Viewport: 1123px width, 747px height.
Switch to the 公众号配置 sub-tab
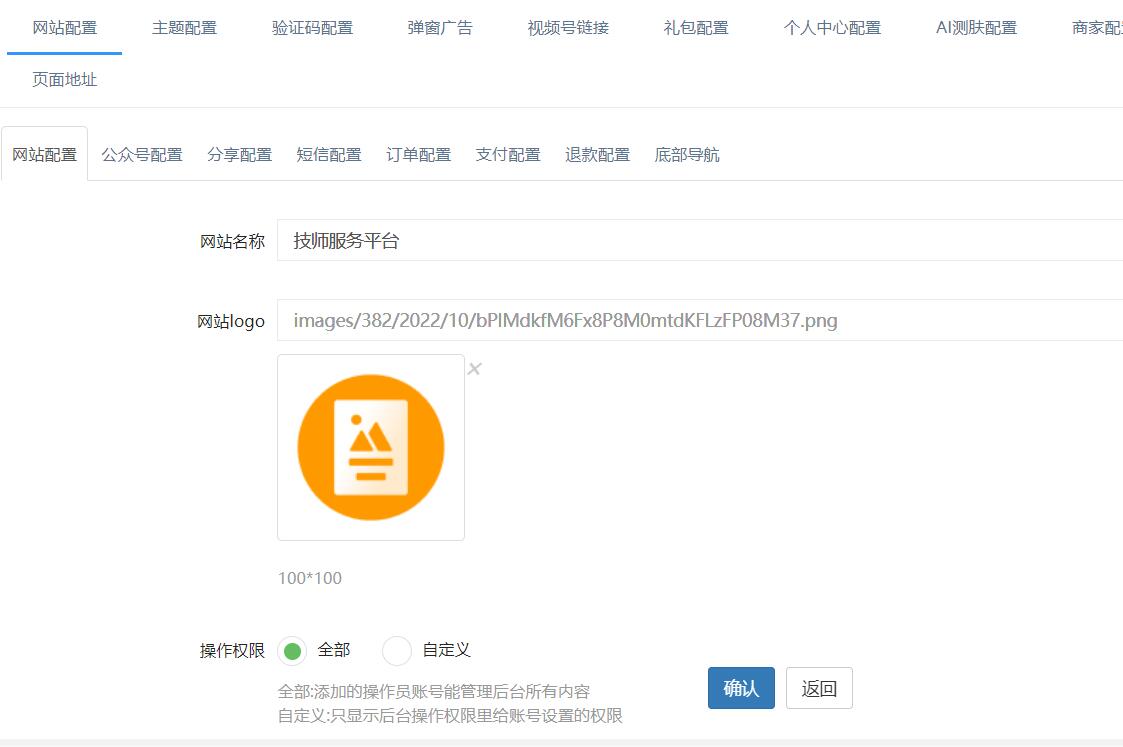pos(141,154)
